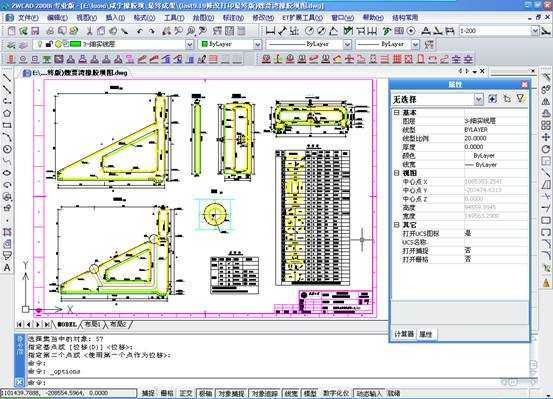Select the Polygon draw tool
553x399 pixels.
pyautogui.click(x=7, y=113)
